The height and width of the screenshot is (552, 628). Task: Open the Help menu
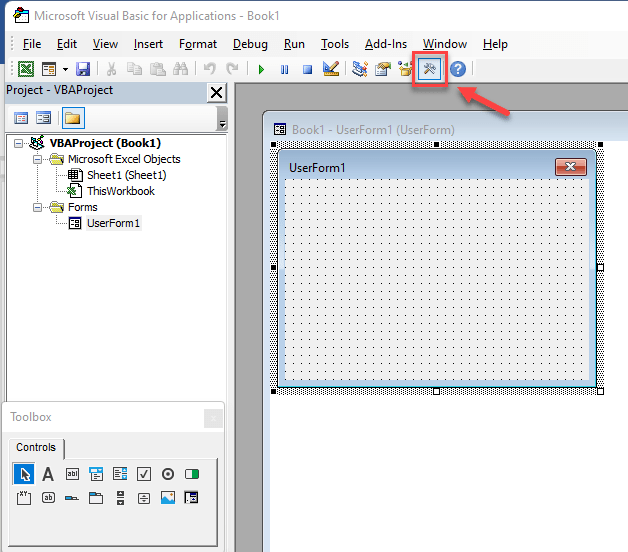pos(495,44)
